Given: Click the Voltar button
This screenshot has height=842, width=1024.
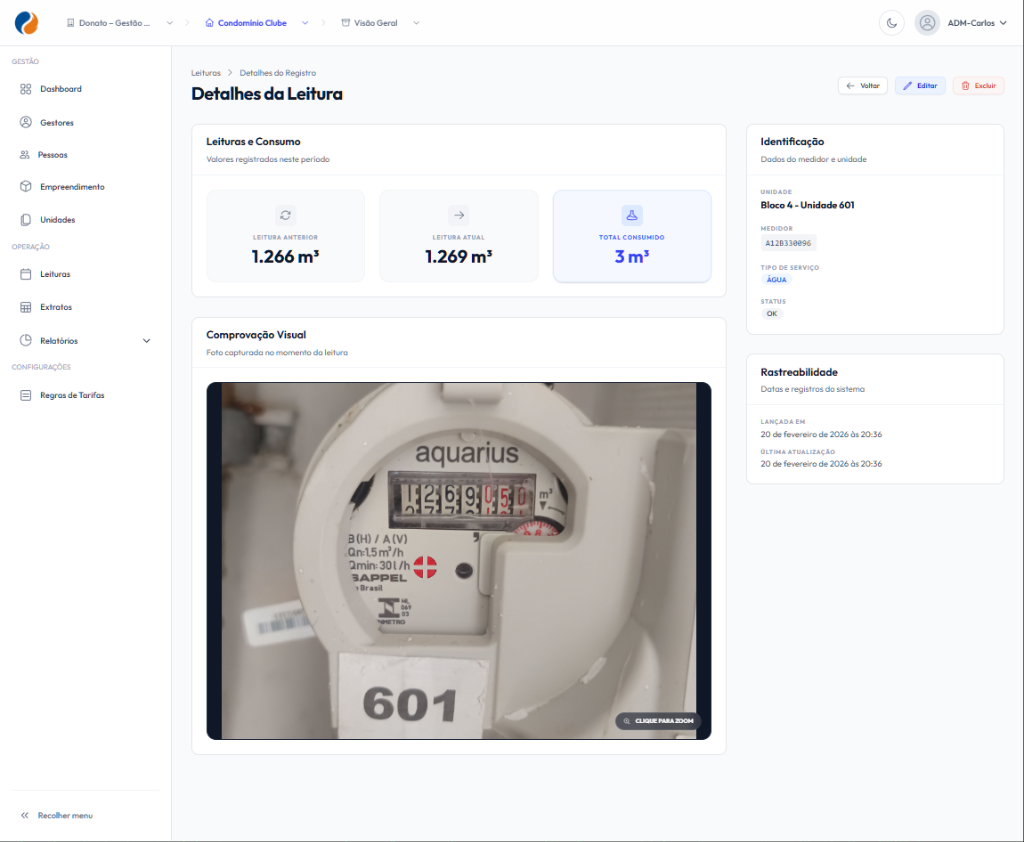Looking at the screenshot, I should pos(863,86).
